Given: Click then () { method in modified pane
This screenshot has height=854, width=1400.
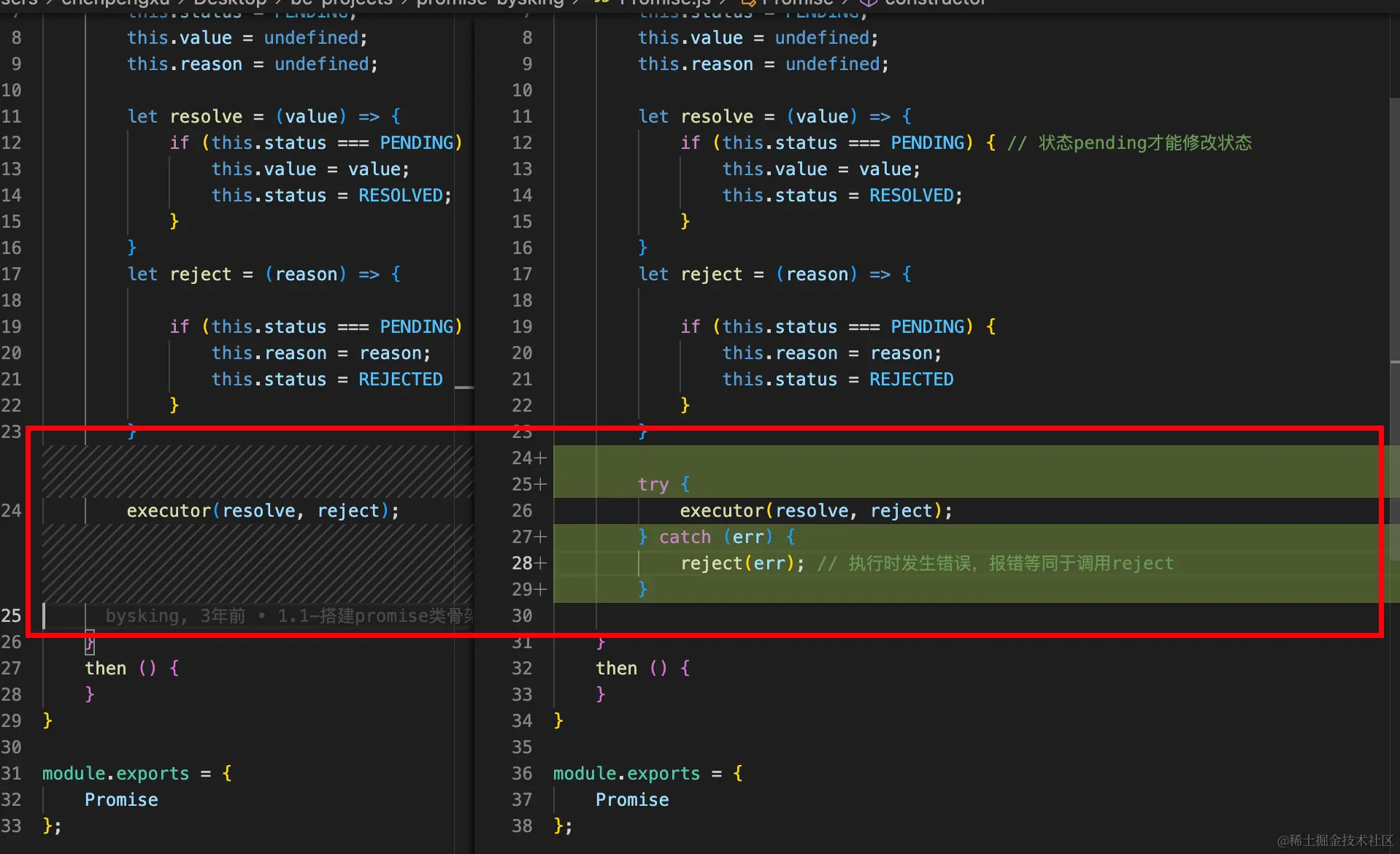Looking at the screenshot, I should [643, 668].
